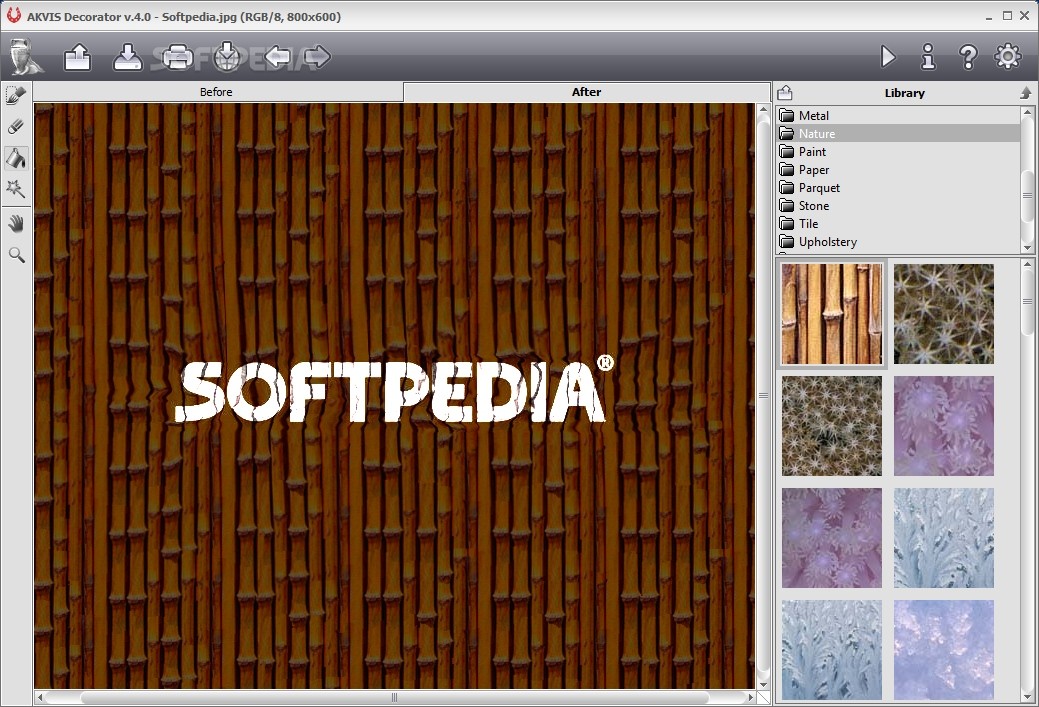
Task: Select the bamboo texture thumbnail
Action: pyautogui.click(x=832, y=314)
